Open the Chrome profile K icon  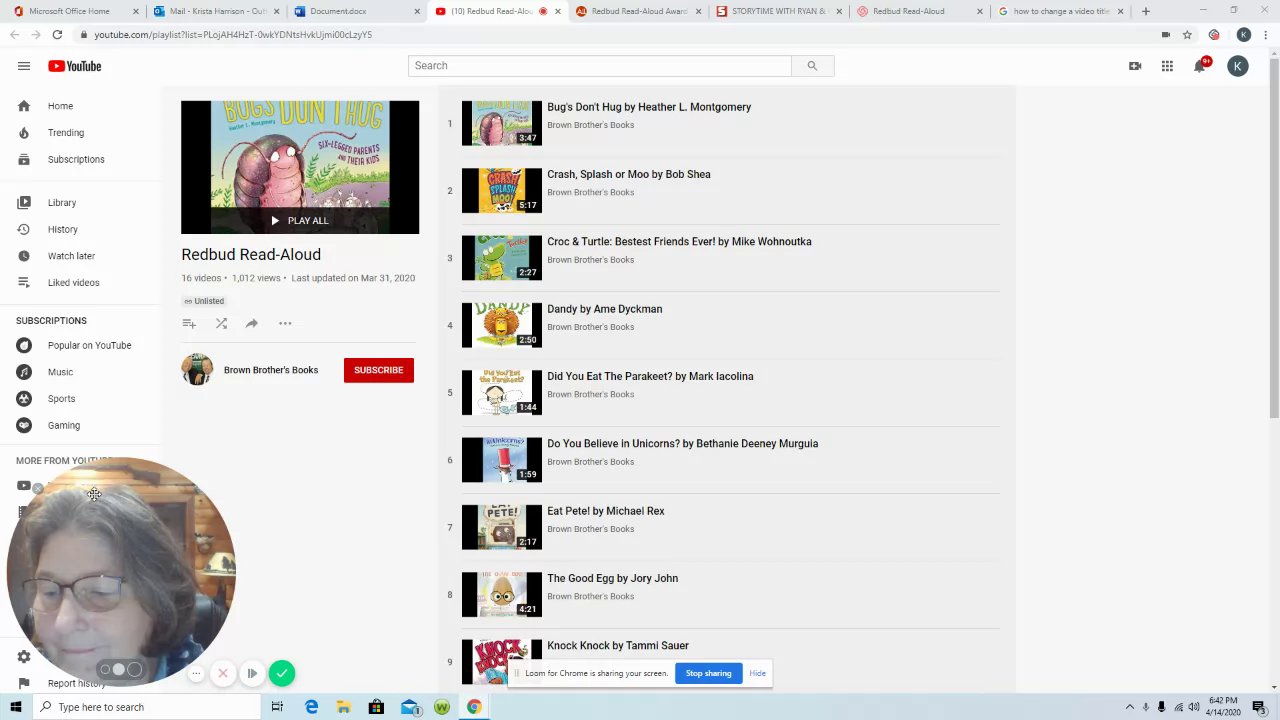click(1243, 34)
